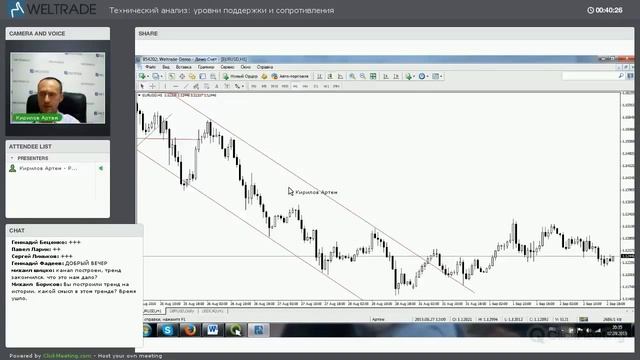Switch timeframe to D1
This screenshot has width=640, height=360.
tap(316, 86)
